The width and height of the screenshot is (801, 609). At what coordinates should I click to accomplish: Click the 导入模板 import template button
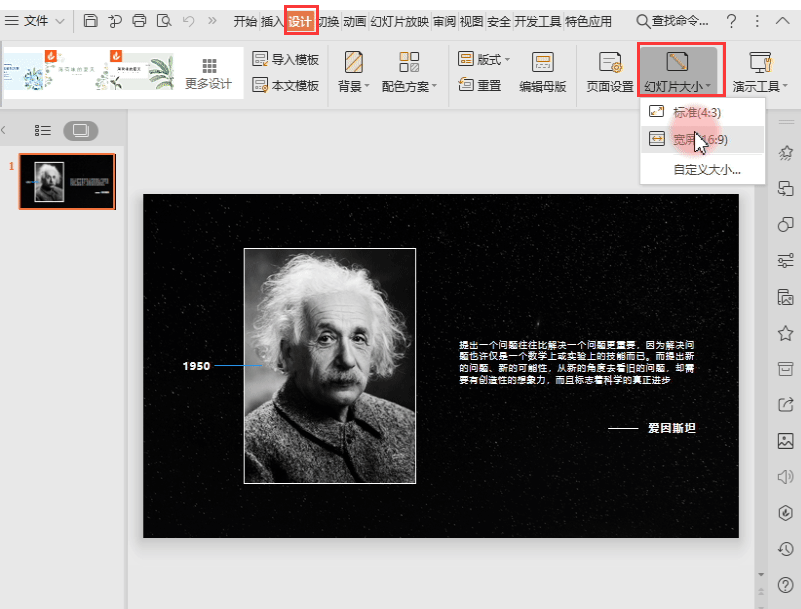[x=286, y=59]
